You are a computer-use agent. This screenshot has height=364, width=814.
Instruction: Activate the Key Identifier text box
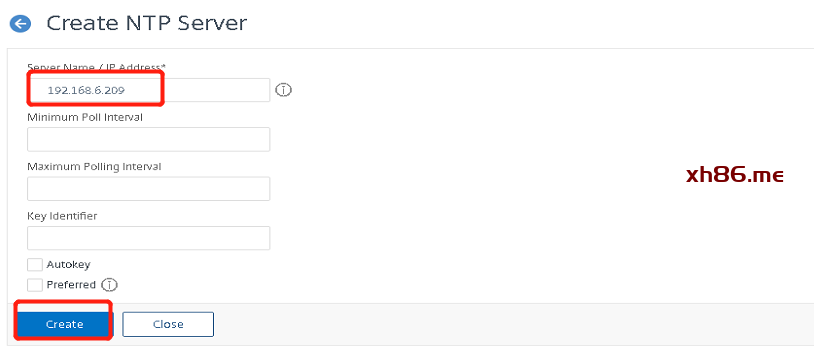pyautogui.click(x=148, y=238)
